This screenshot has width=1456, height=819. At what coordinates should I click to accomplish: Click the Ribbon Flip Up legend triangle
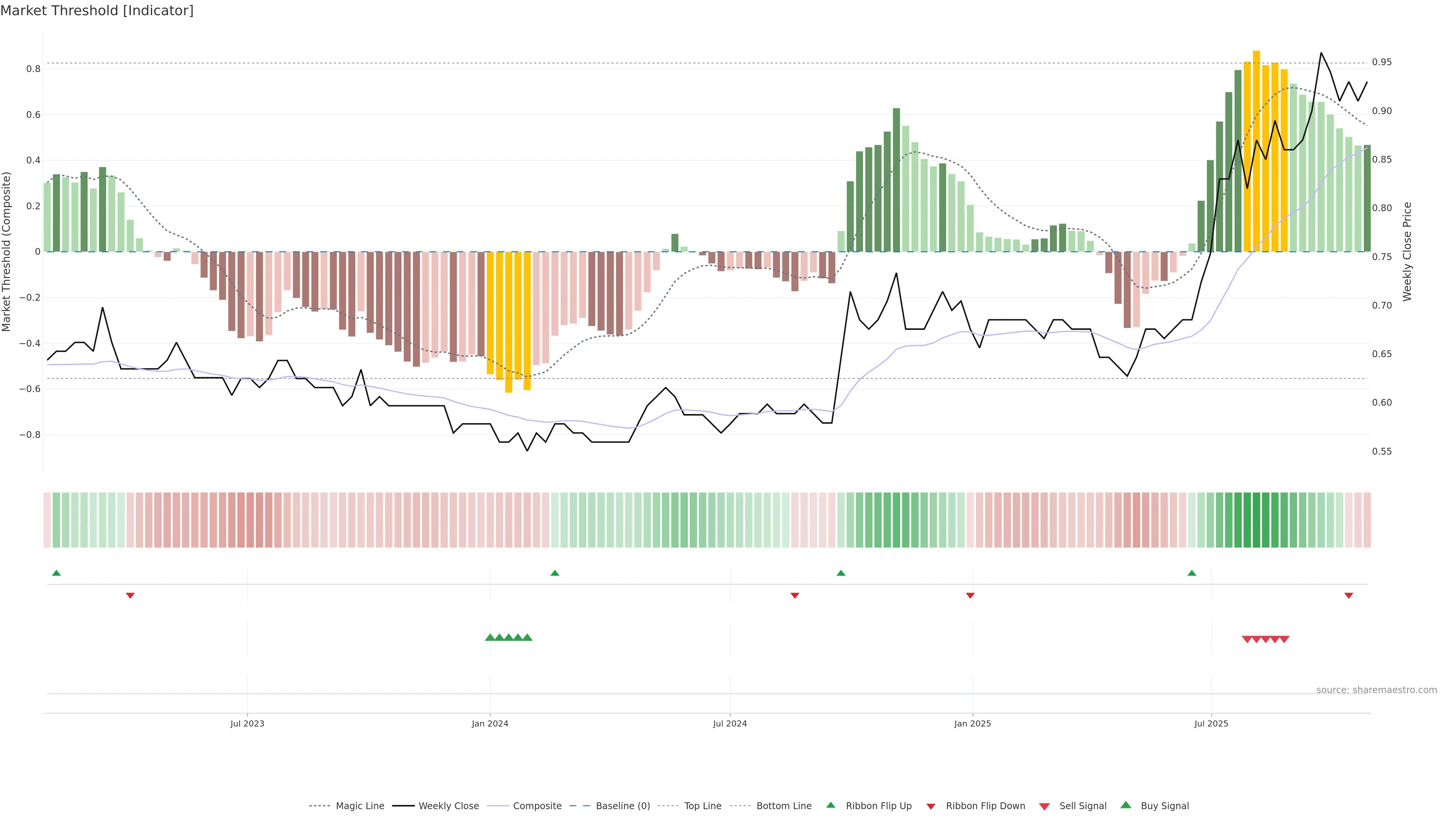point(830,805)
